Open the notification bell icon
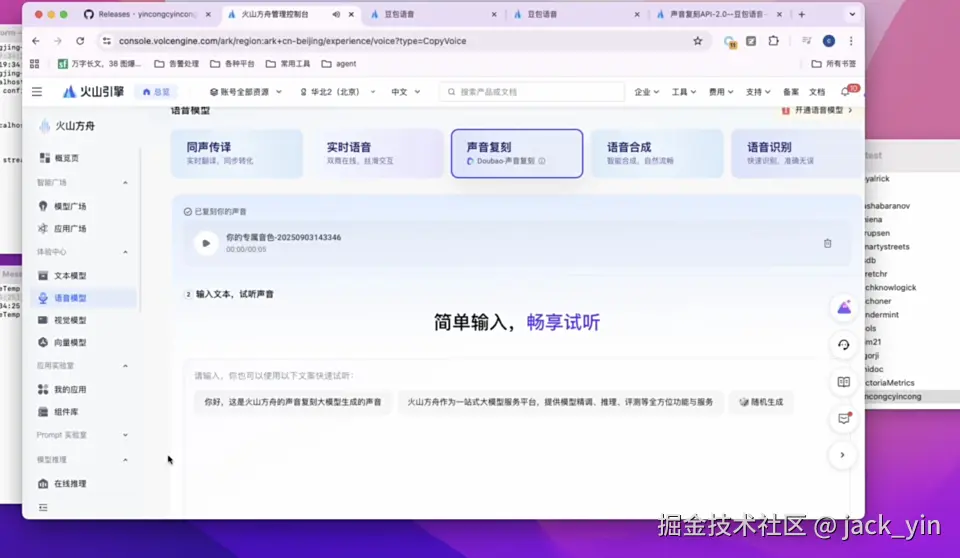The height and width of the screenshot is (558, 960). pyautogui.click(x=845, y=92)
